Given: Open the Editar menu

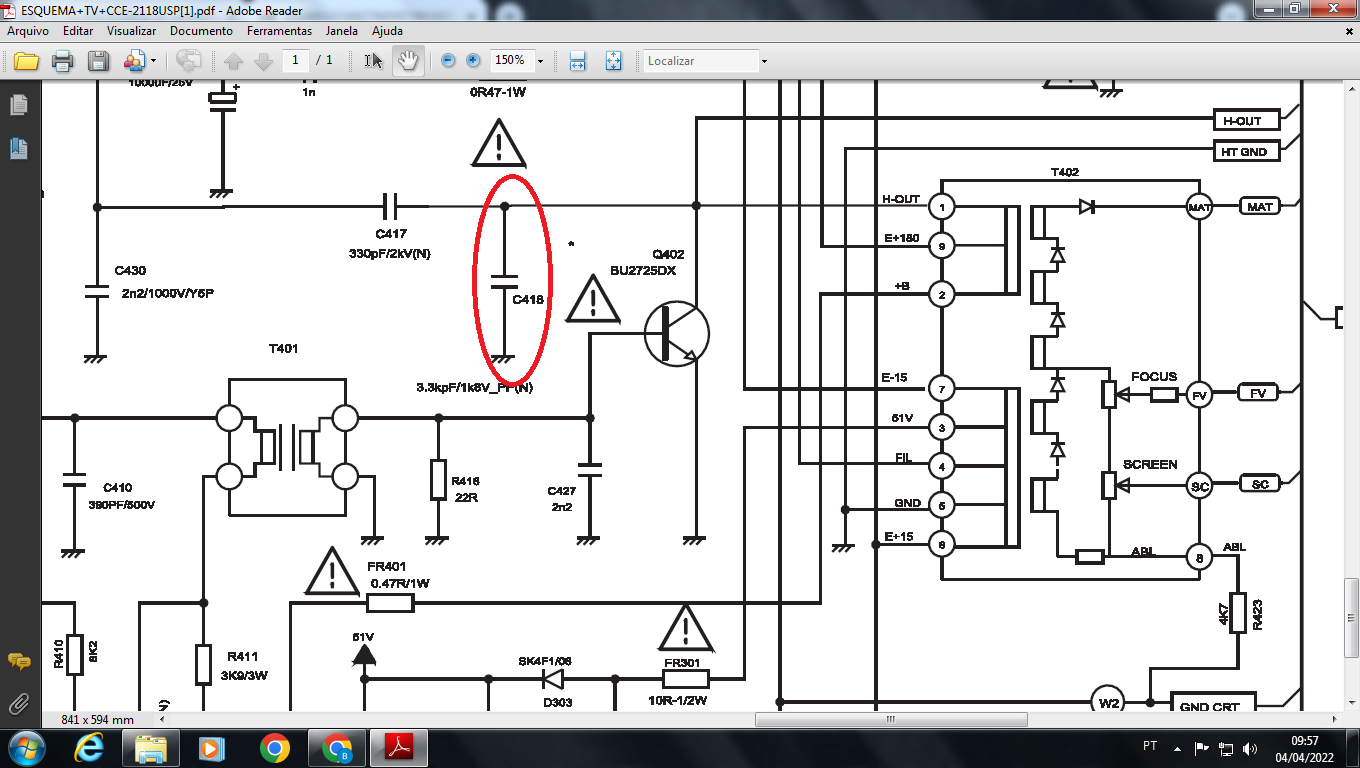Looking at the screenshot, I should point(78,31).
